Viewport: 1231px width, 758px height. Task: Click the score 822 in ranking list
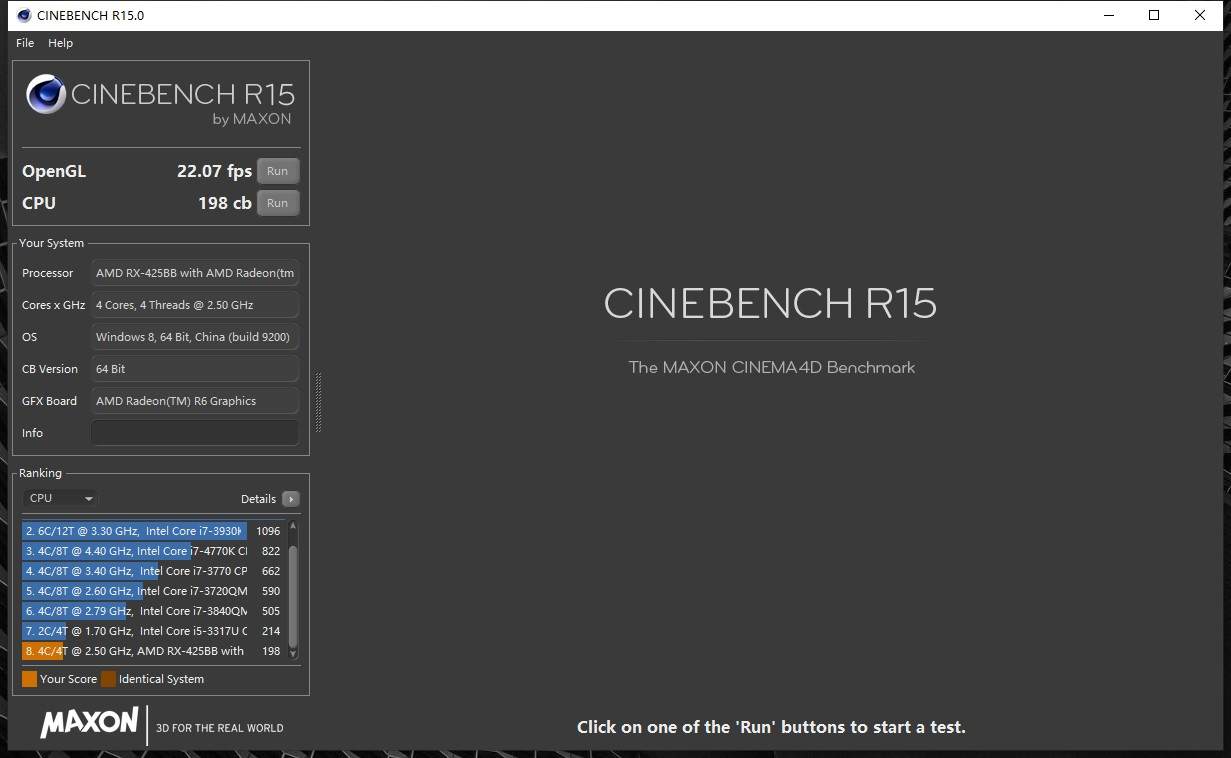(271, 551)
